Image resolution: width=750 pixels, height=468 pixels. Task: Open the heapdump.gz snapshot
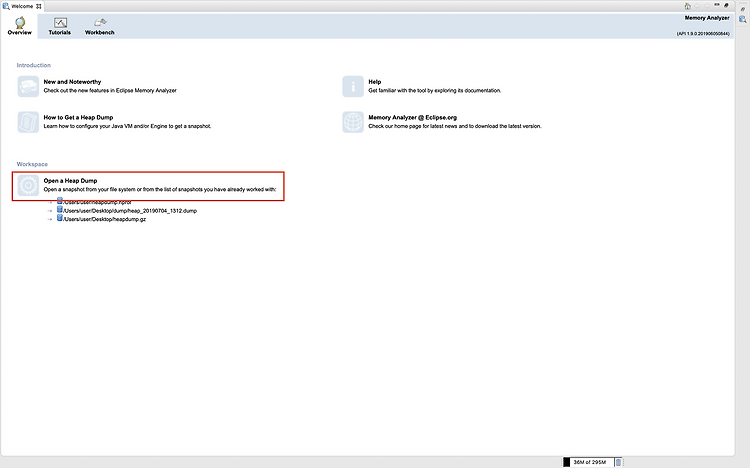click(x=105, y=219)
